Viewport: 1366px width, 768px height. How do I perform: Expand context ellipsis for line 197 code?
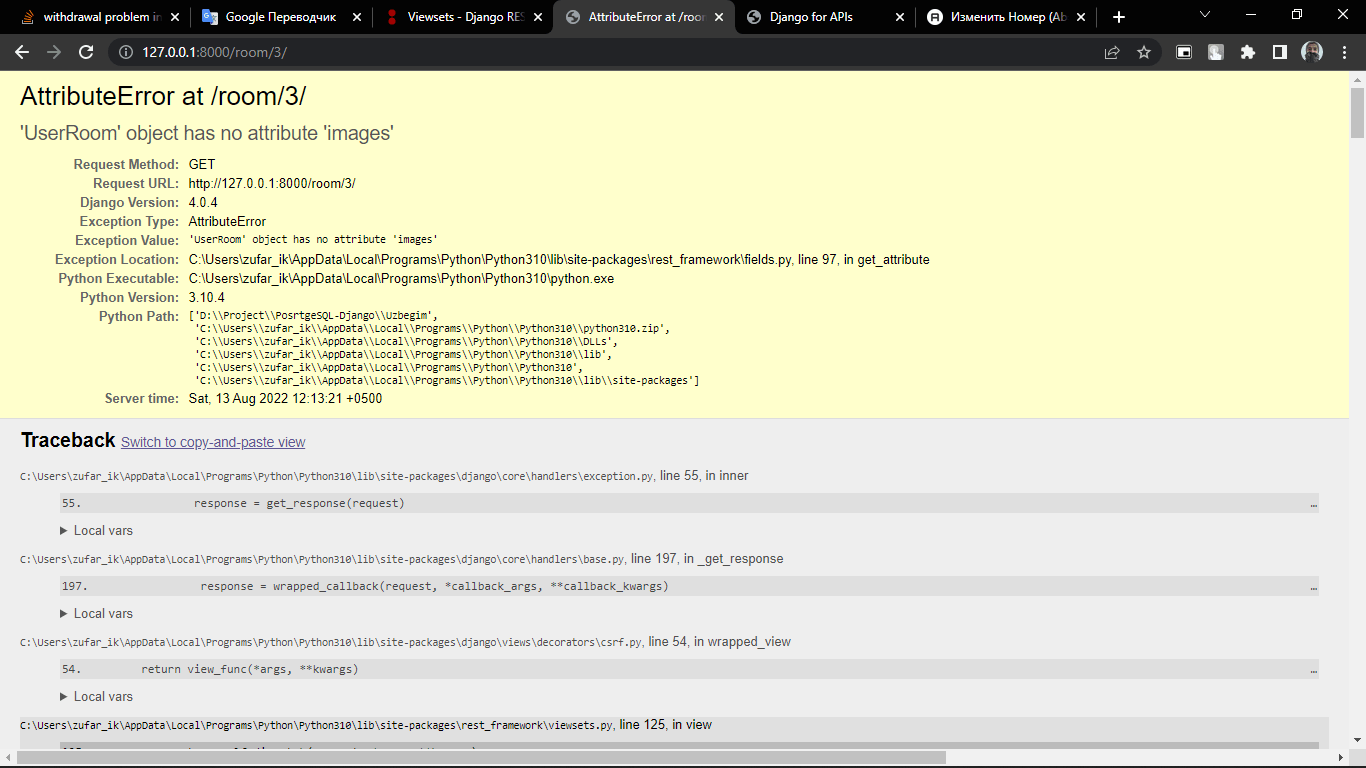[x=1313, y=587]
